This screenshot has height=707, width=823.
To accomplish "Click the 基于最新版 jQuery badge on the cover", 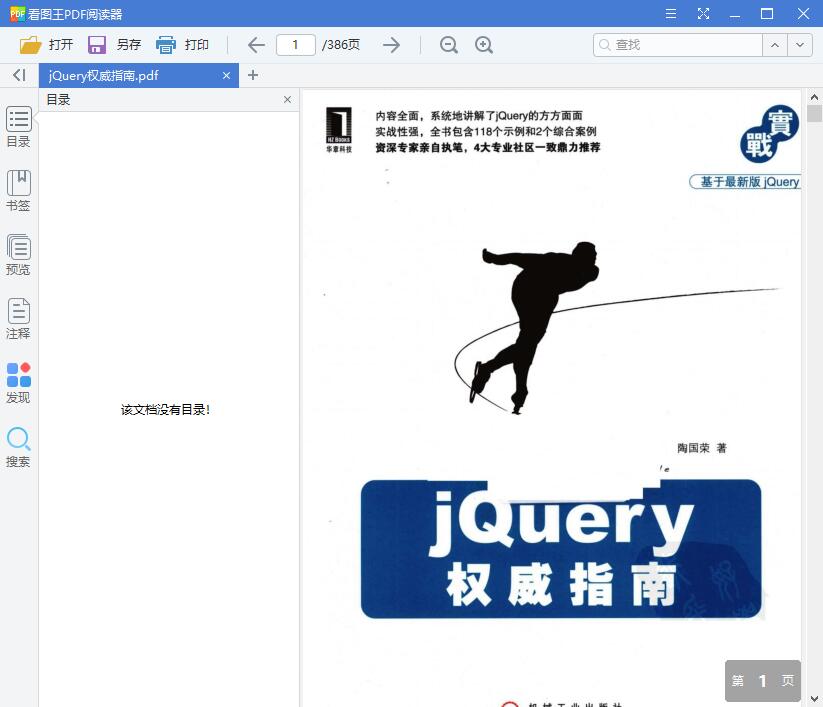I will point(745,182).
